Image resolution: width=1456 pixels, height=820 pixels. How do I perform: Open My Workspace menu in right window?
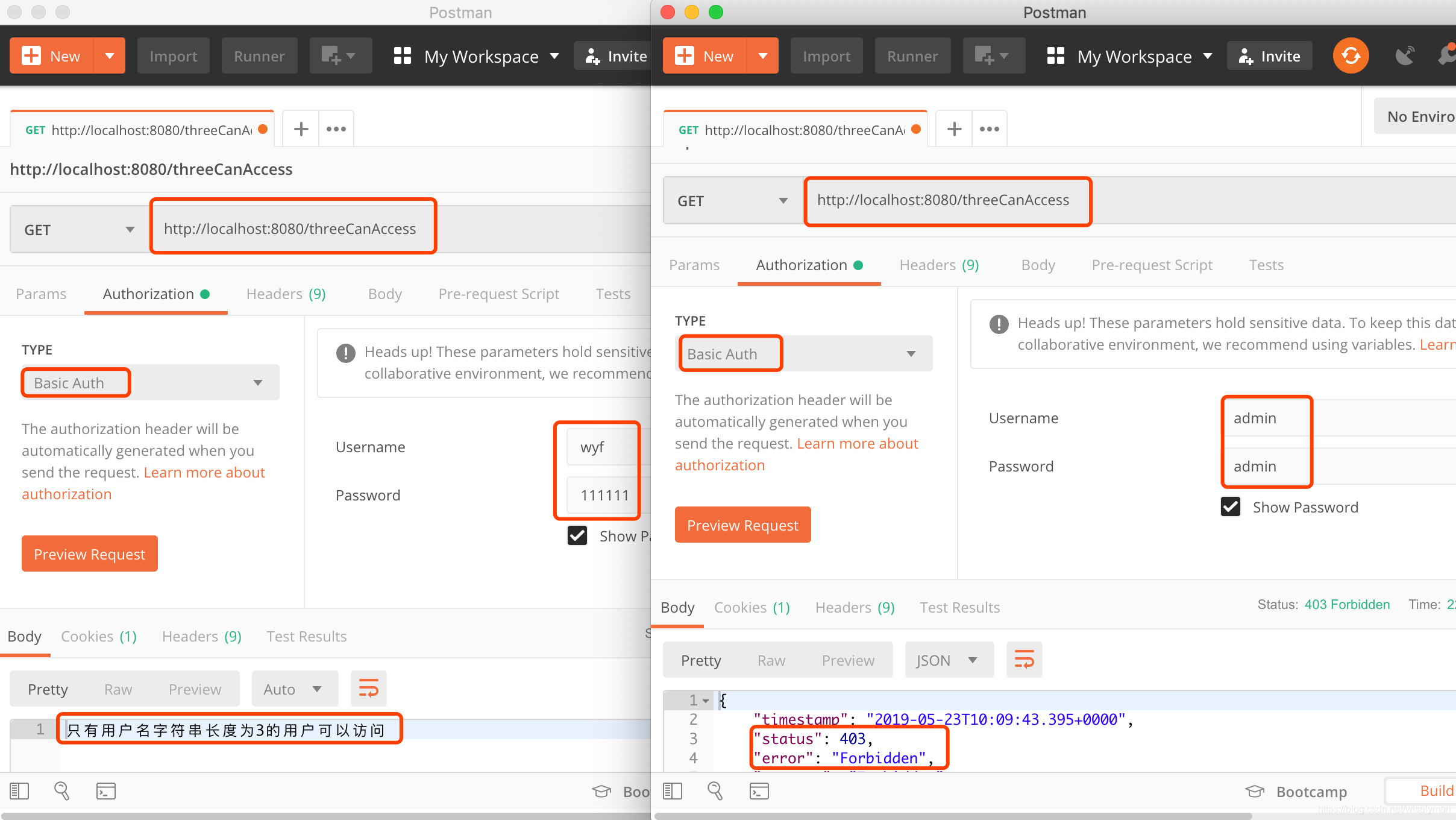[x=1129, y=56]
